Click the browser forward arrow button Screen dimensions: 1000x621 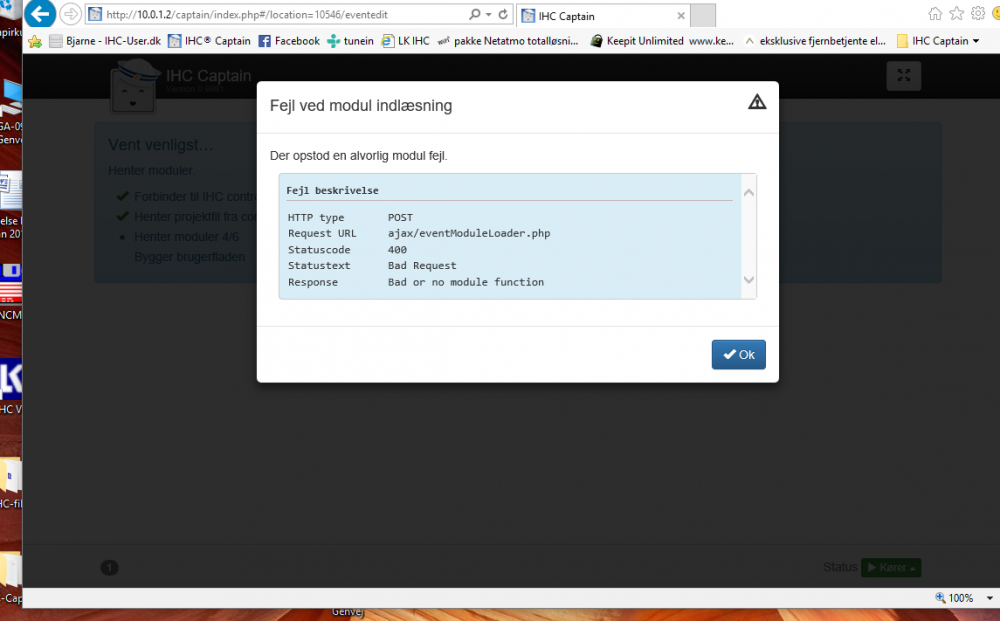[x=70, y=15]
